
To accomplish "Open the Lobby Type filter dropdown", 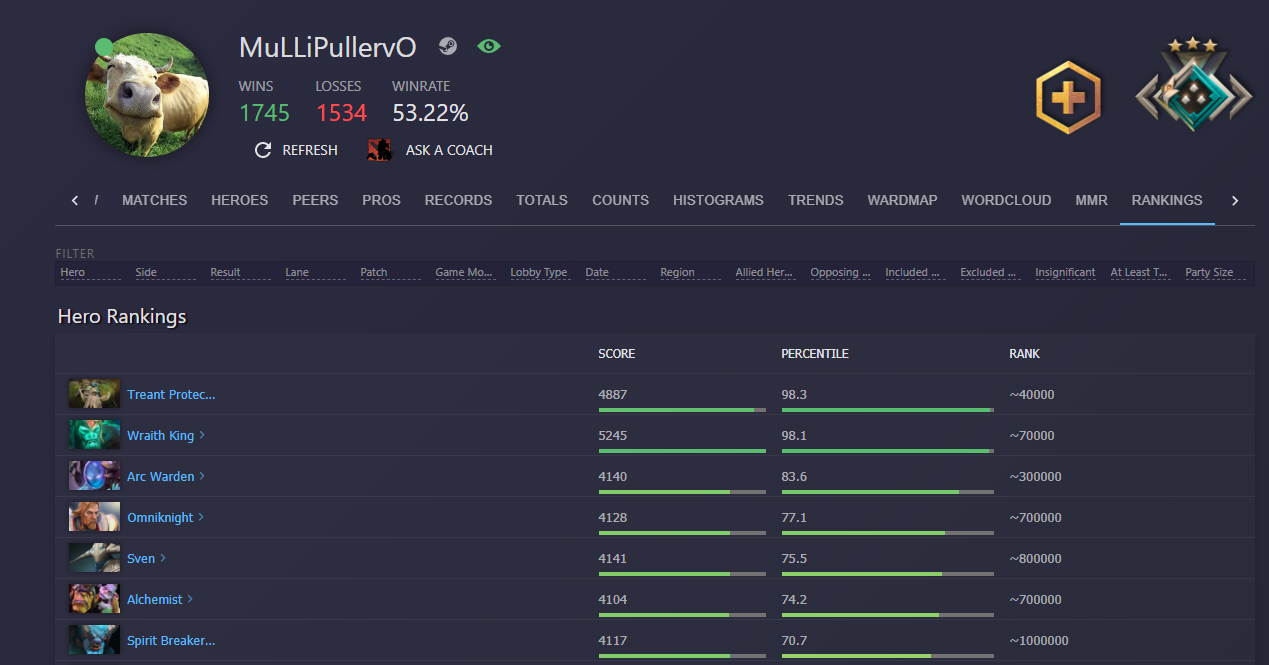I will [540, 272].
